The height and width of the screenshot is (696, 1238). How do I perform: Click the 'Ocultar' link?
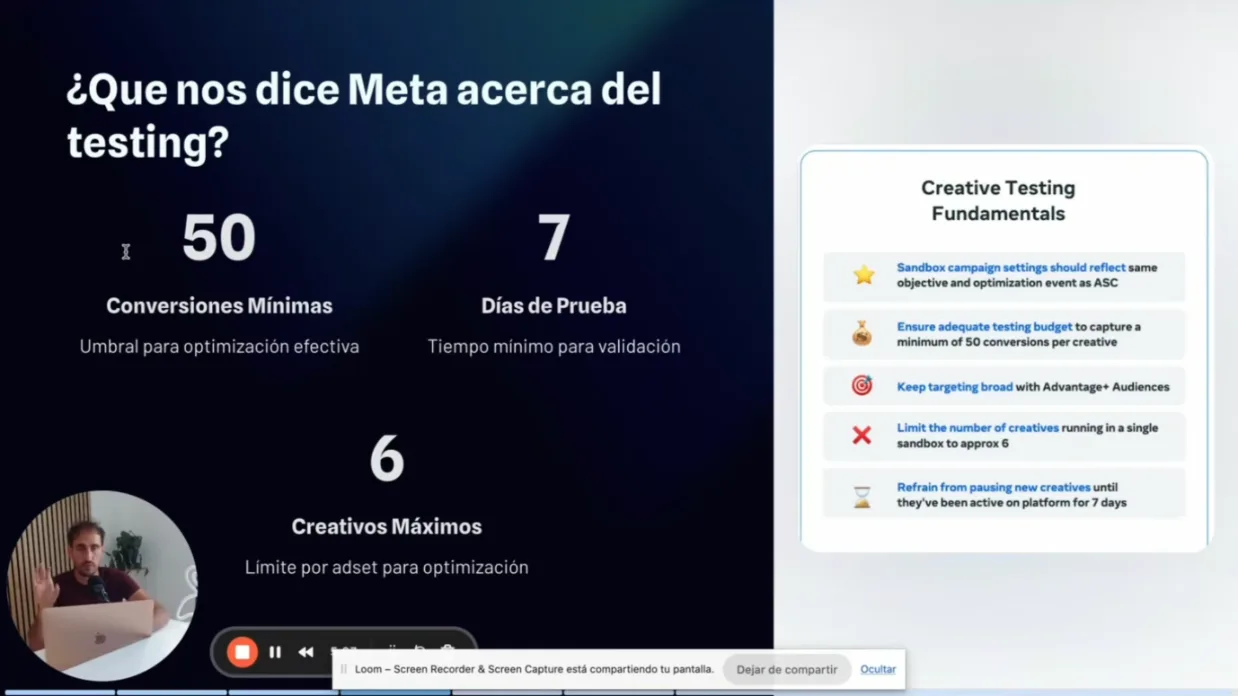878,669
